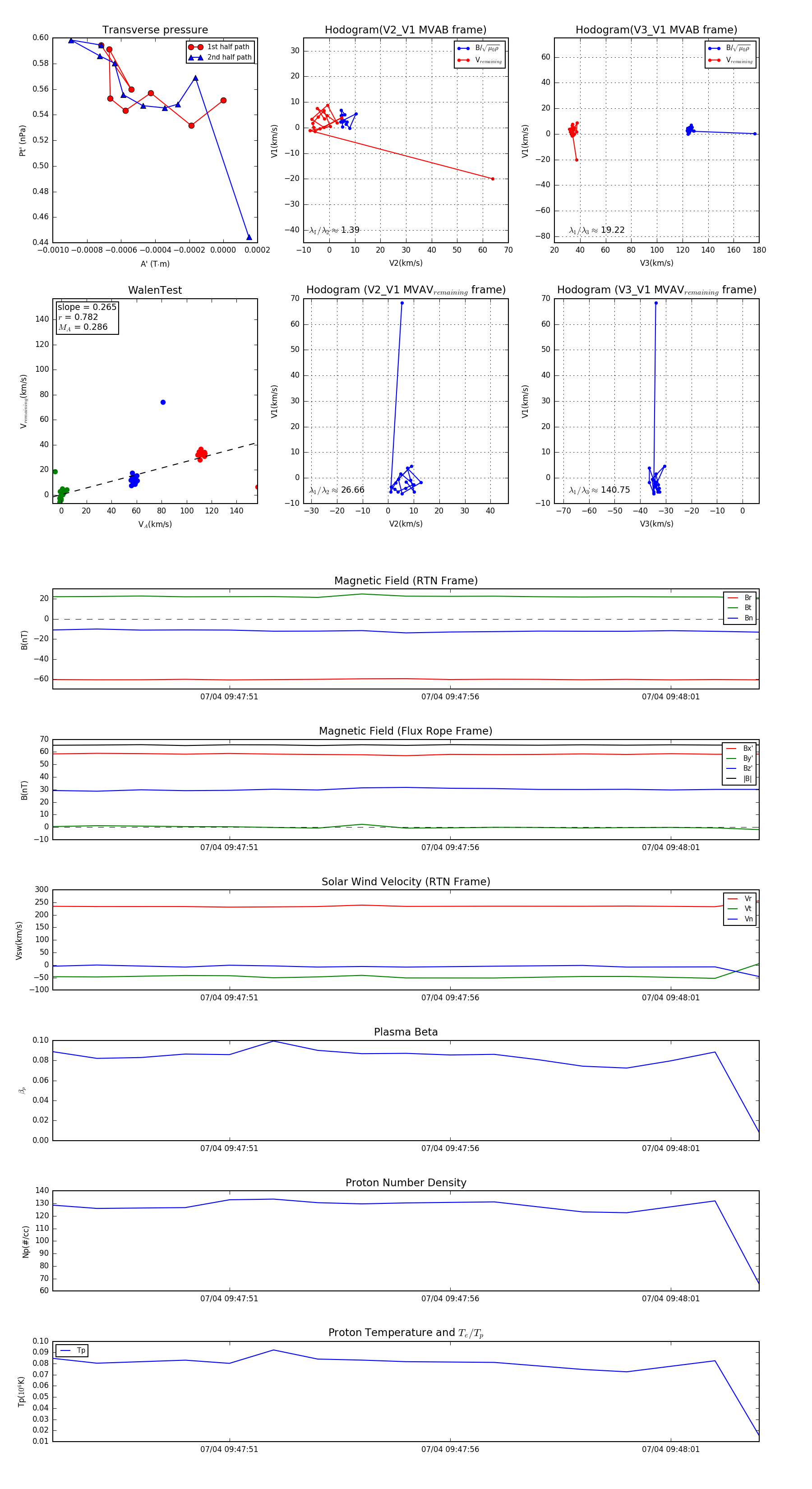Click far-right blue point in V3_V1 MVAB hodogram
The image size is (812, 1489).
click(x=754, y=134)
